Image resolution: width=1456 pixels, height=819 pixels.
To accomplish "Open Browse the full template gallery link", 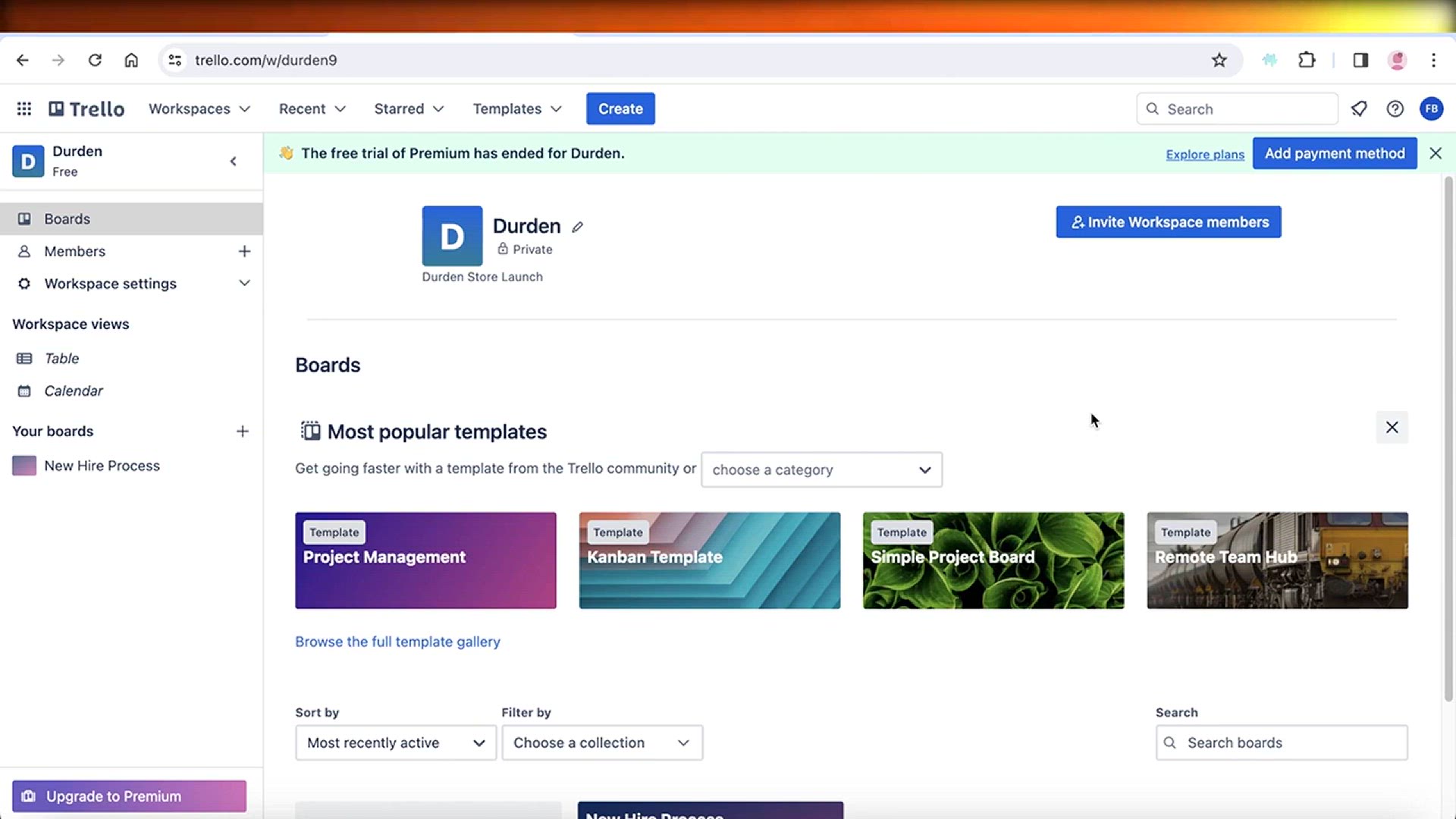I will tap(397, 642).
